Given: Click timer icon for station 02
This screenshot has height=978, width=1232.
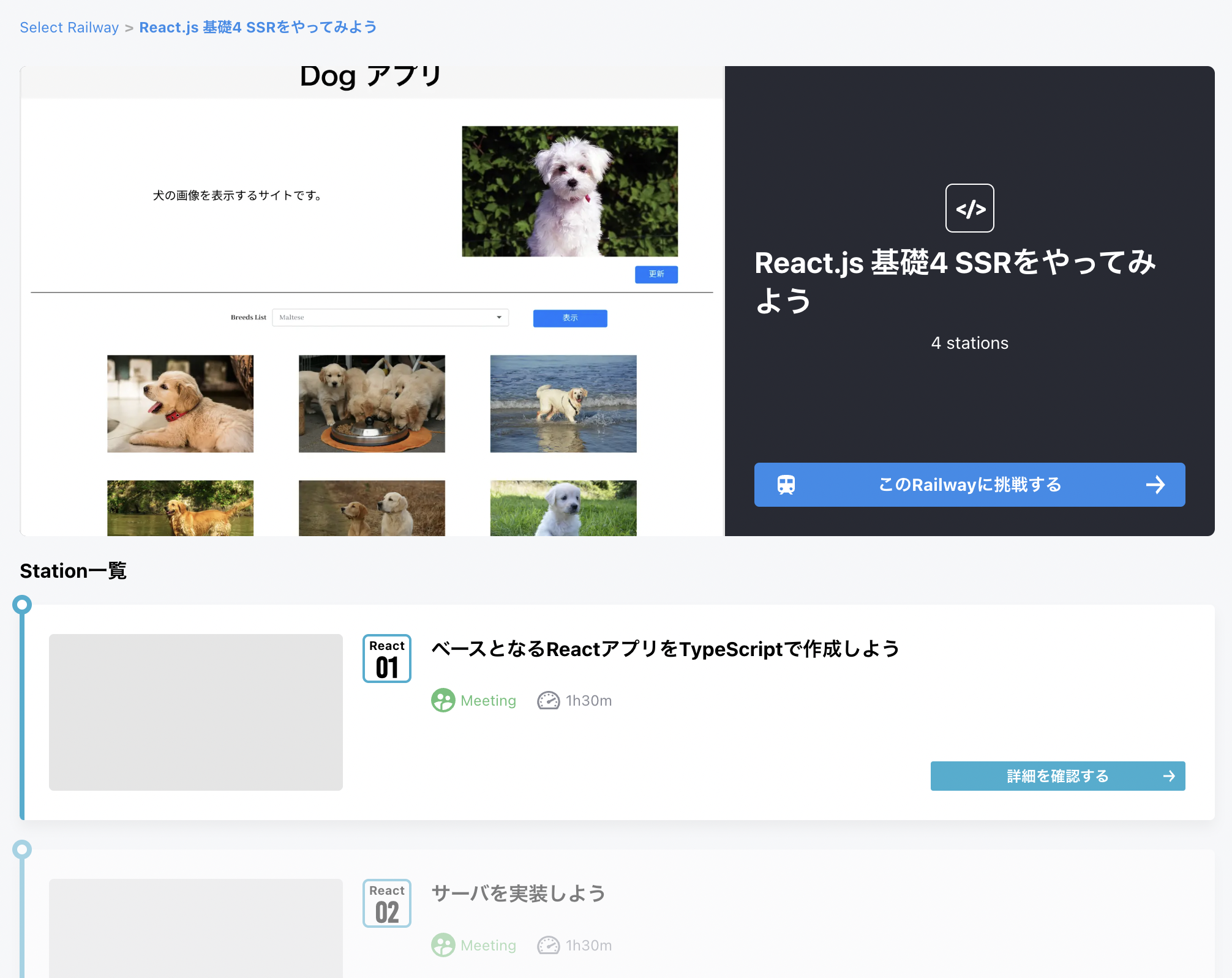Looking at the screenshot, I should pos(548,946).
